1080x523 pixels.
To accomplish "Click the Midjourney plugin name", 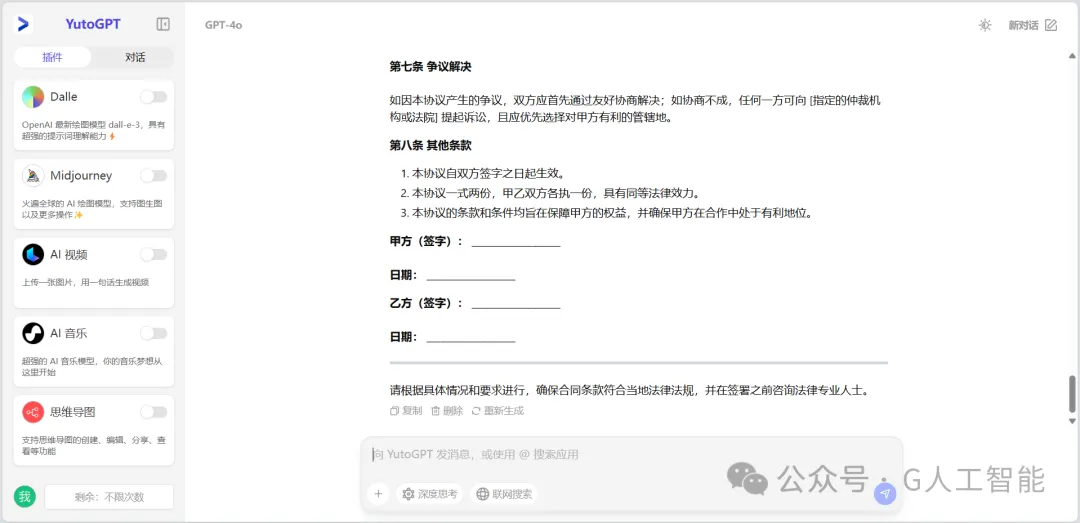I will (81, 176).
